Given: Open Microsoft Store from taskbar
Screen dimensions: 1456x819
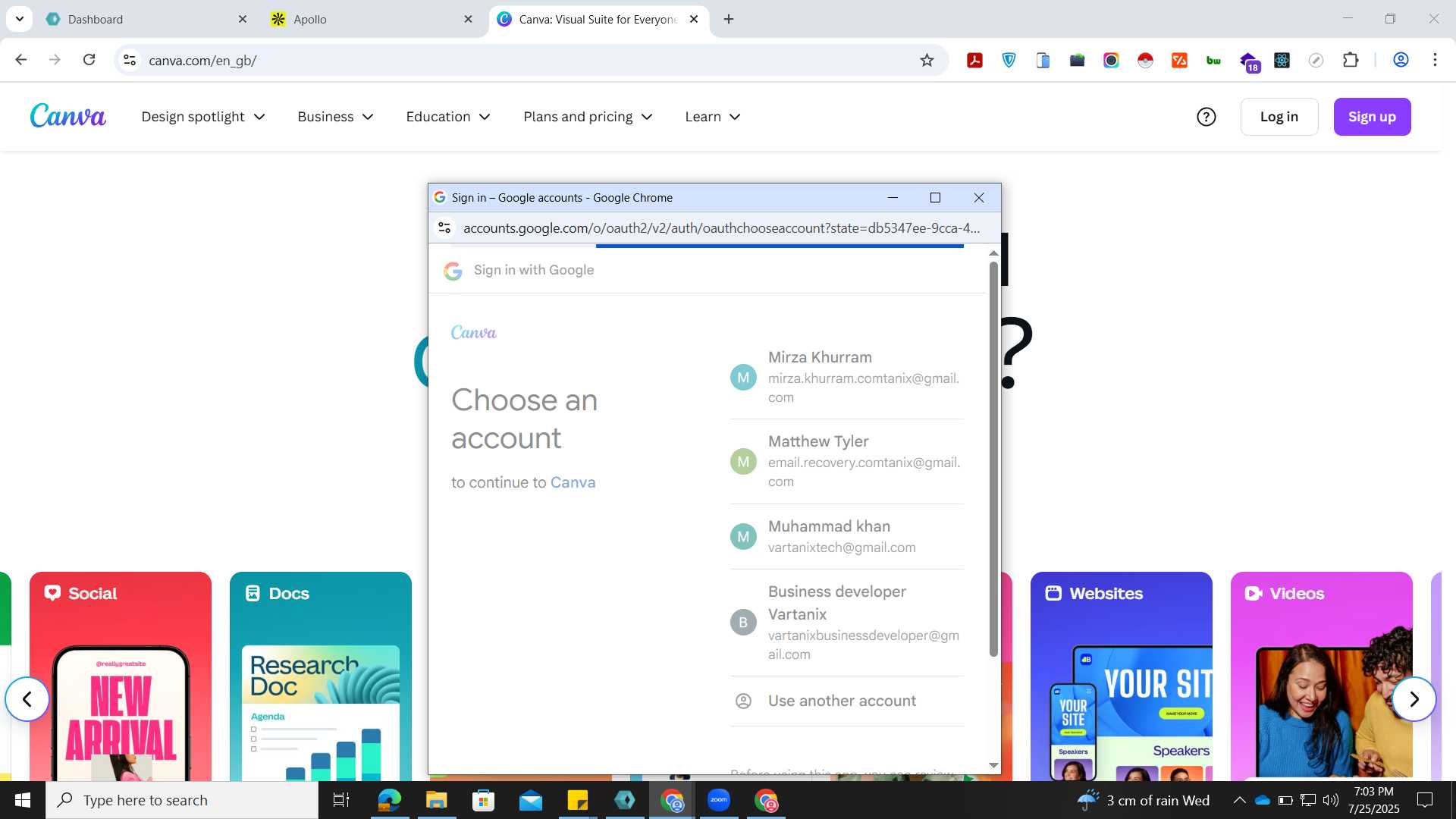Looking at the screenshot, I should [483, 800].
